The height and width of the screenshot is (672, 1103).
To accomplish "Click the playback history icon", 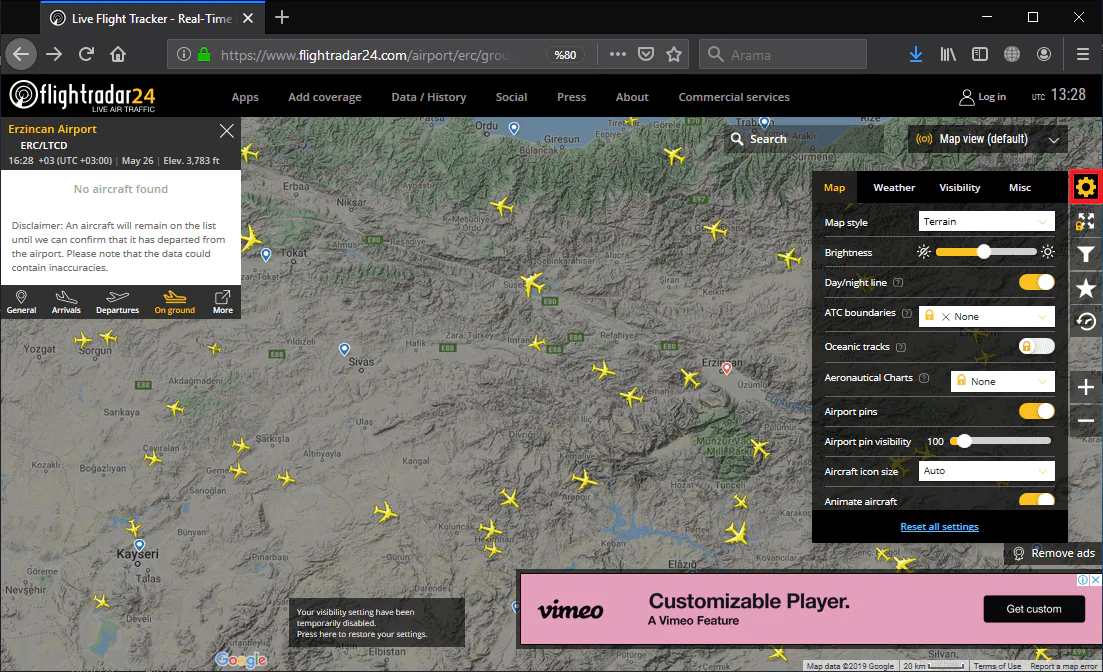I will (1086, 321).
